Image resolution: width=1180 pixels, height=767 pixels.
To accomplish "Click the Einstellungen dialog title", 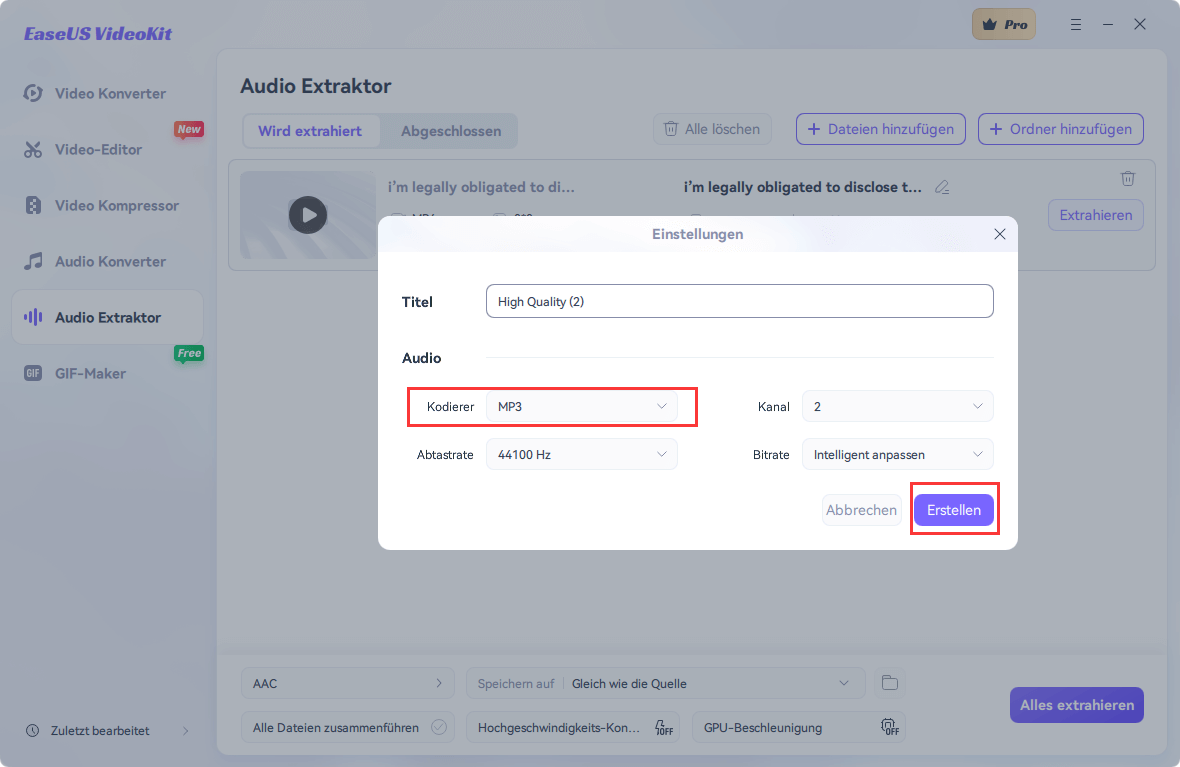I will (x=697, y=234).
